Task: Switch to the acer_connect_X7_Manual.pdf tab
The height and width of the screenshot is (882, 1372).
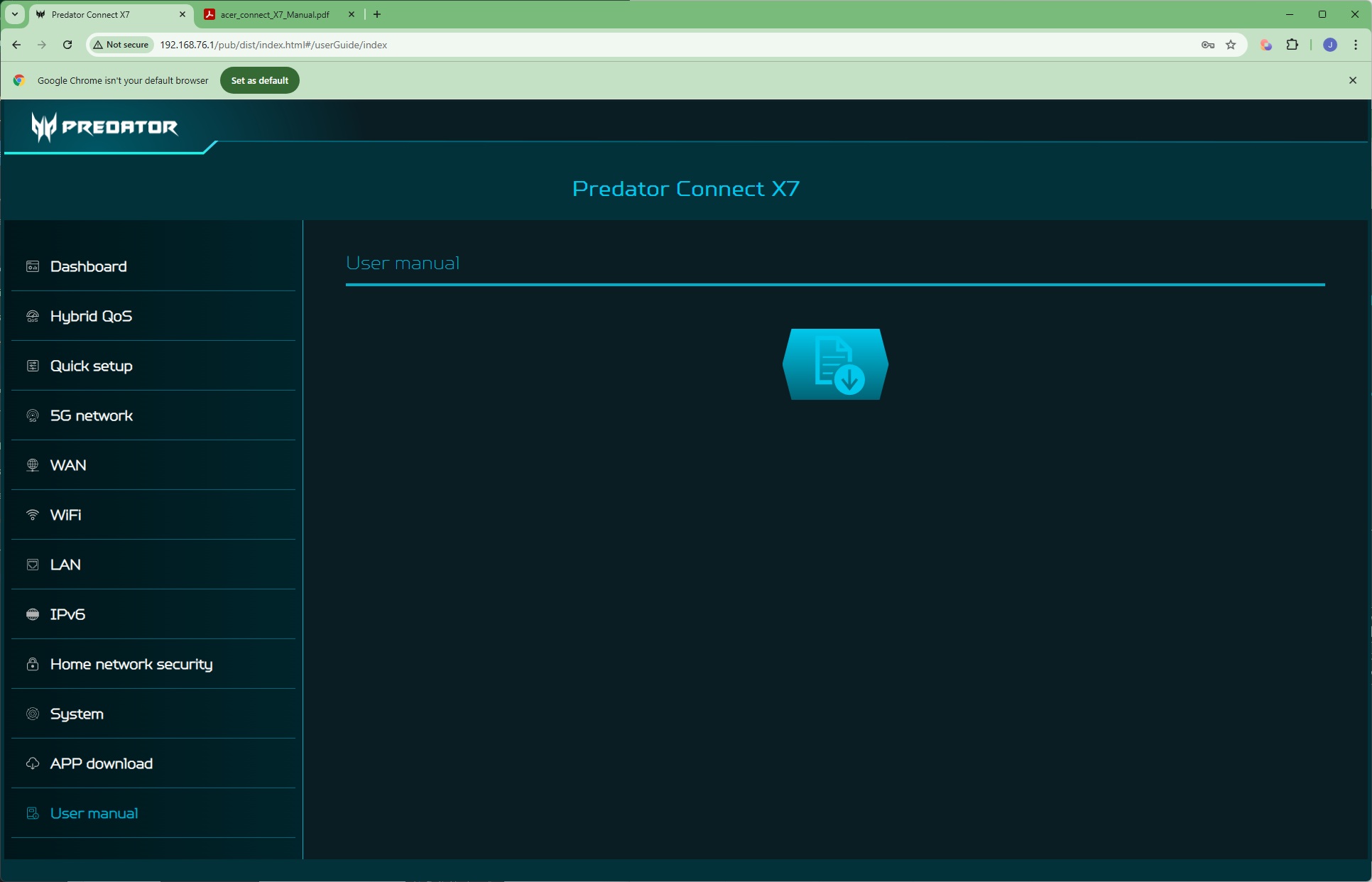Action: (x=274, y=14)
